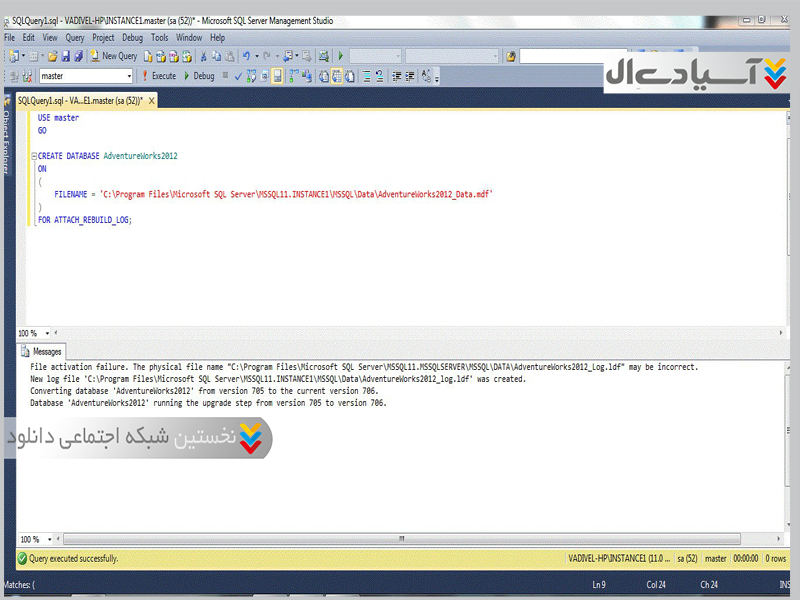Screen dimensions: 800x600
Task: Click the Save floppy disk icon
Action: (66, 56)
